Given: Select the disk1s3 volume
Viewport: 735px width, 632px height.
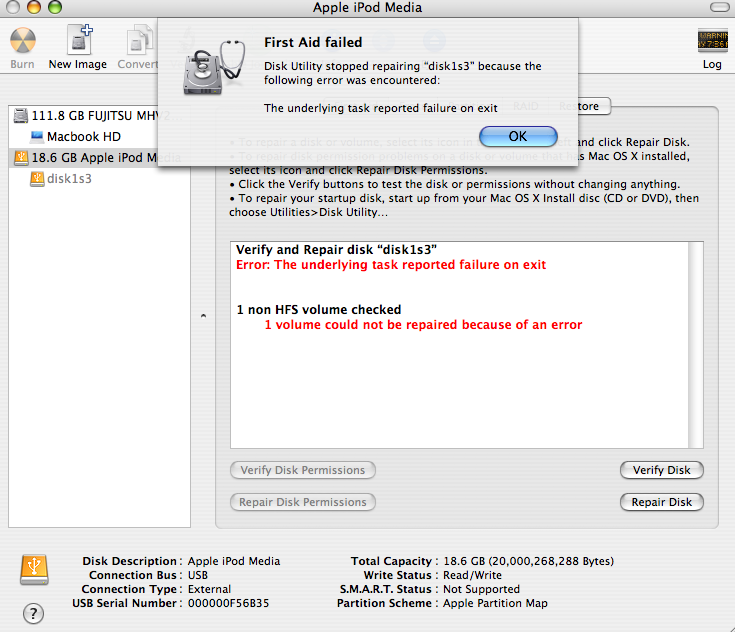Looking at the screenshot, I should click(61, 179).
